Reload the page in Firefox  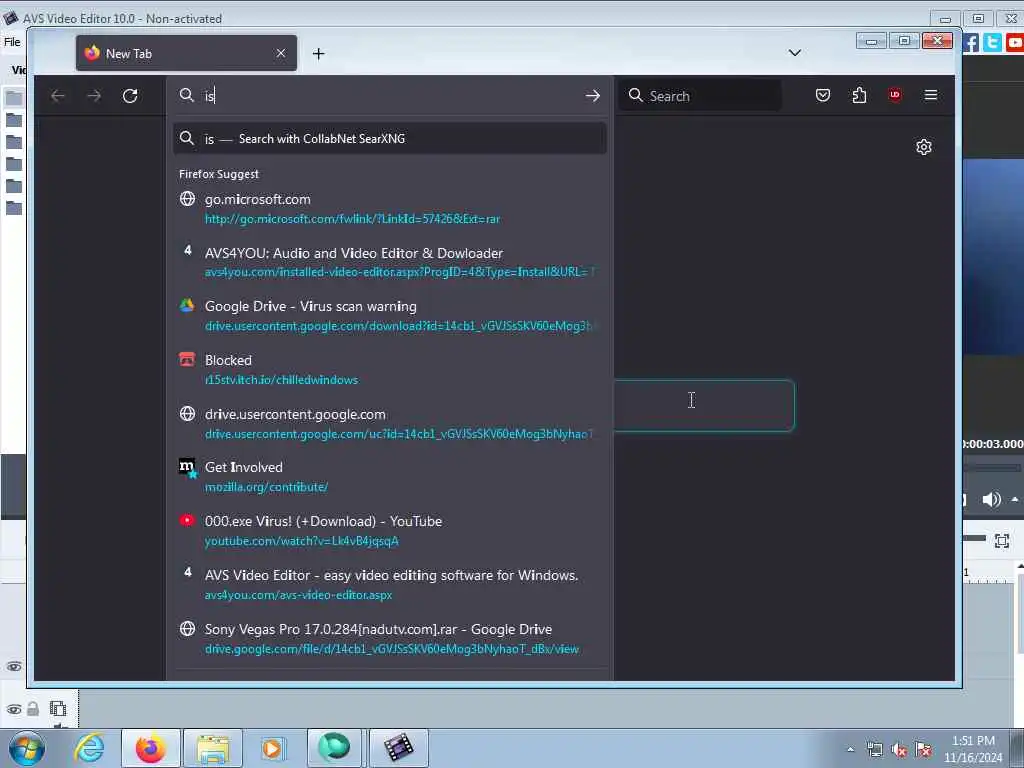(x=130, y=96)
